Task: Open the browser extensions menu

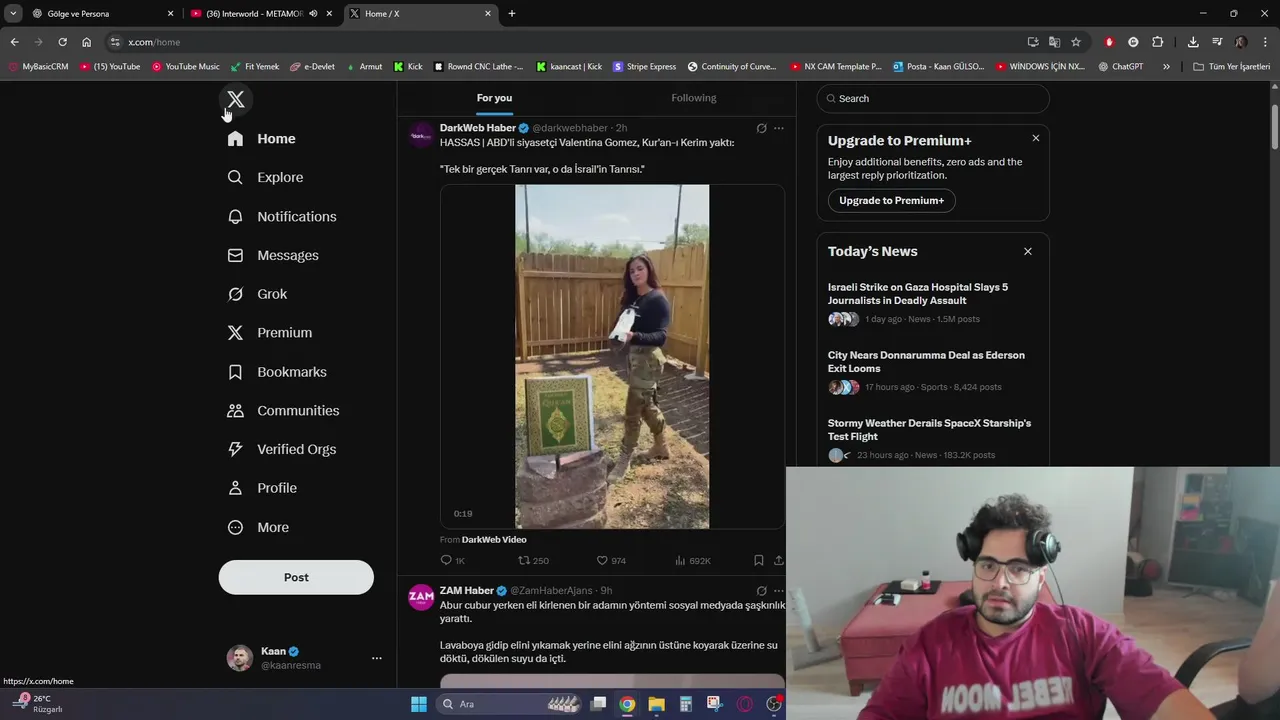Action: point(1158,42)
